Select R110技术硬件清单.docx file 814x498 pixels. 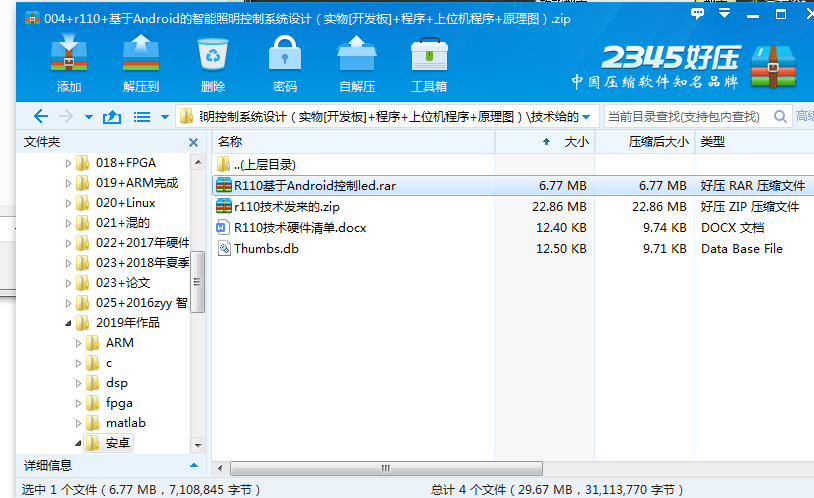pyautogui.click(x=513, y=227)
